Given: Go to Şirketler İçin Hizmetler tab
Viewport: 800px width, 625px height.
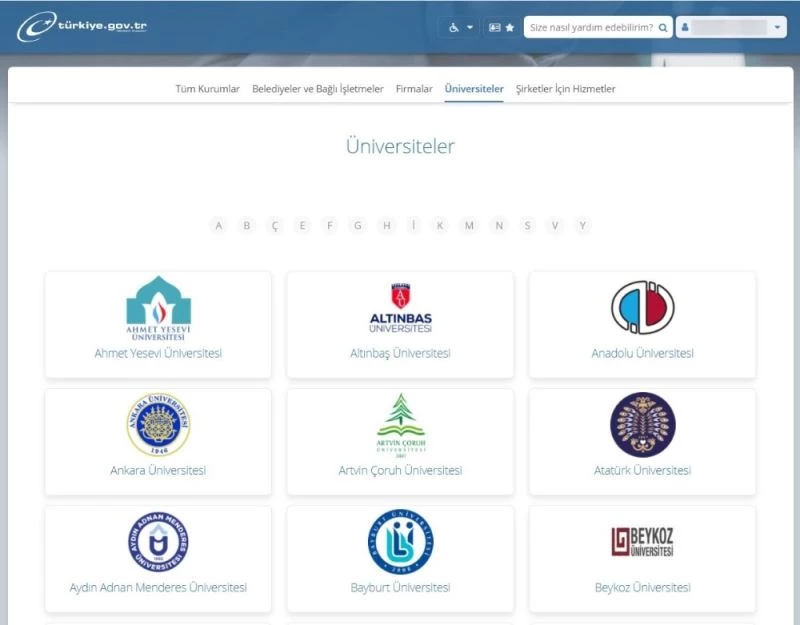Looking at the screenshot, I should [x=565, y=89].
